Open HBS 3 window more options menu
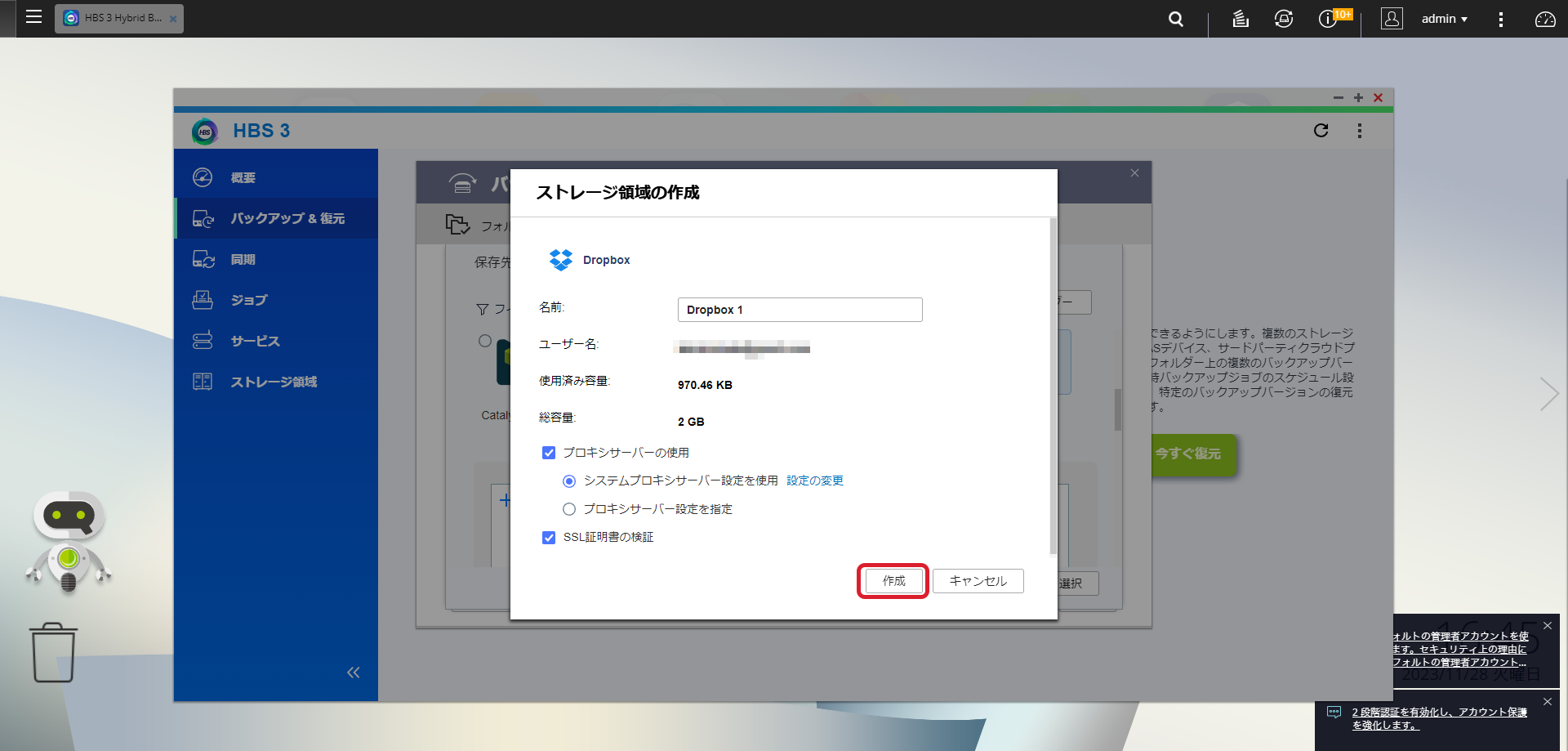Image resolution: width=1568 pixels, height=751 pixels. [1360, 131]
